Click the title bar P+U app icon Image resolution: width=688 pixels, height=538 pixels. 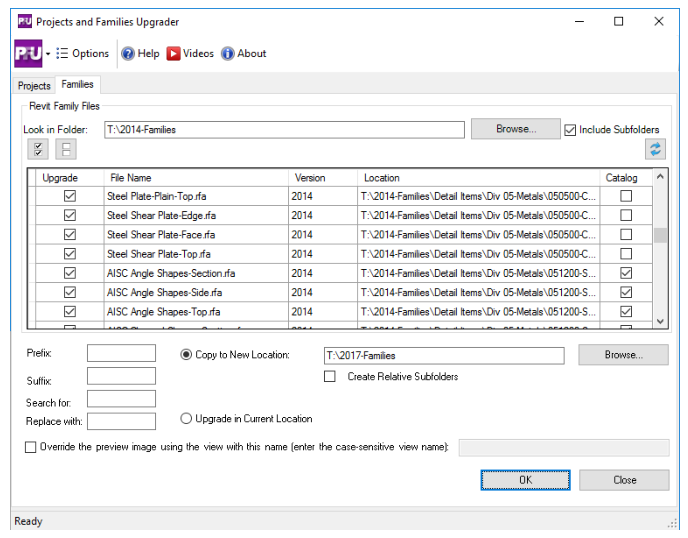pos(25,21)
